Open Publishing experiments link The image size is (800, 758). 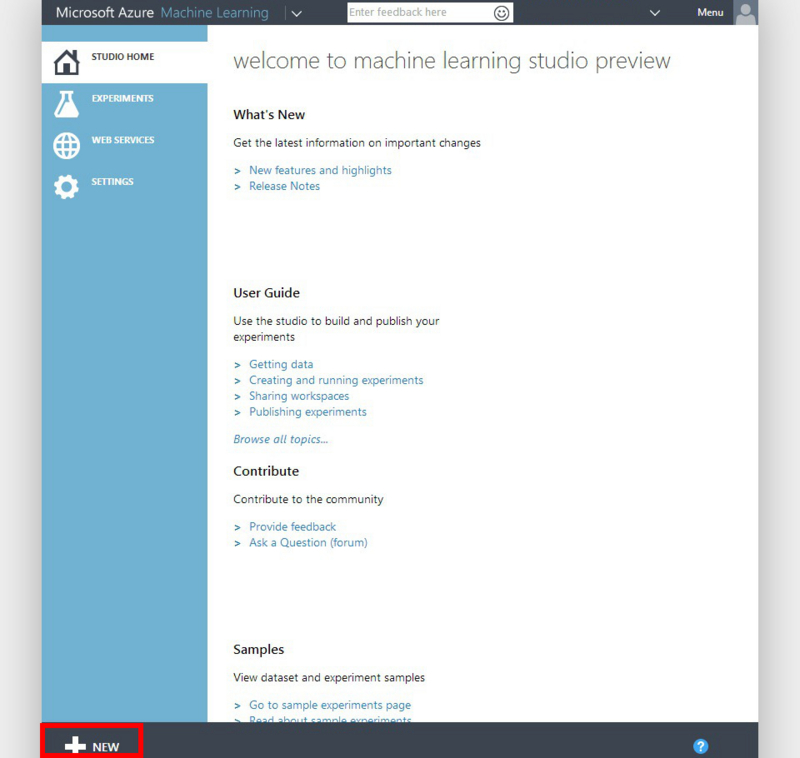click(x=308, y=412)
